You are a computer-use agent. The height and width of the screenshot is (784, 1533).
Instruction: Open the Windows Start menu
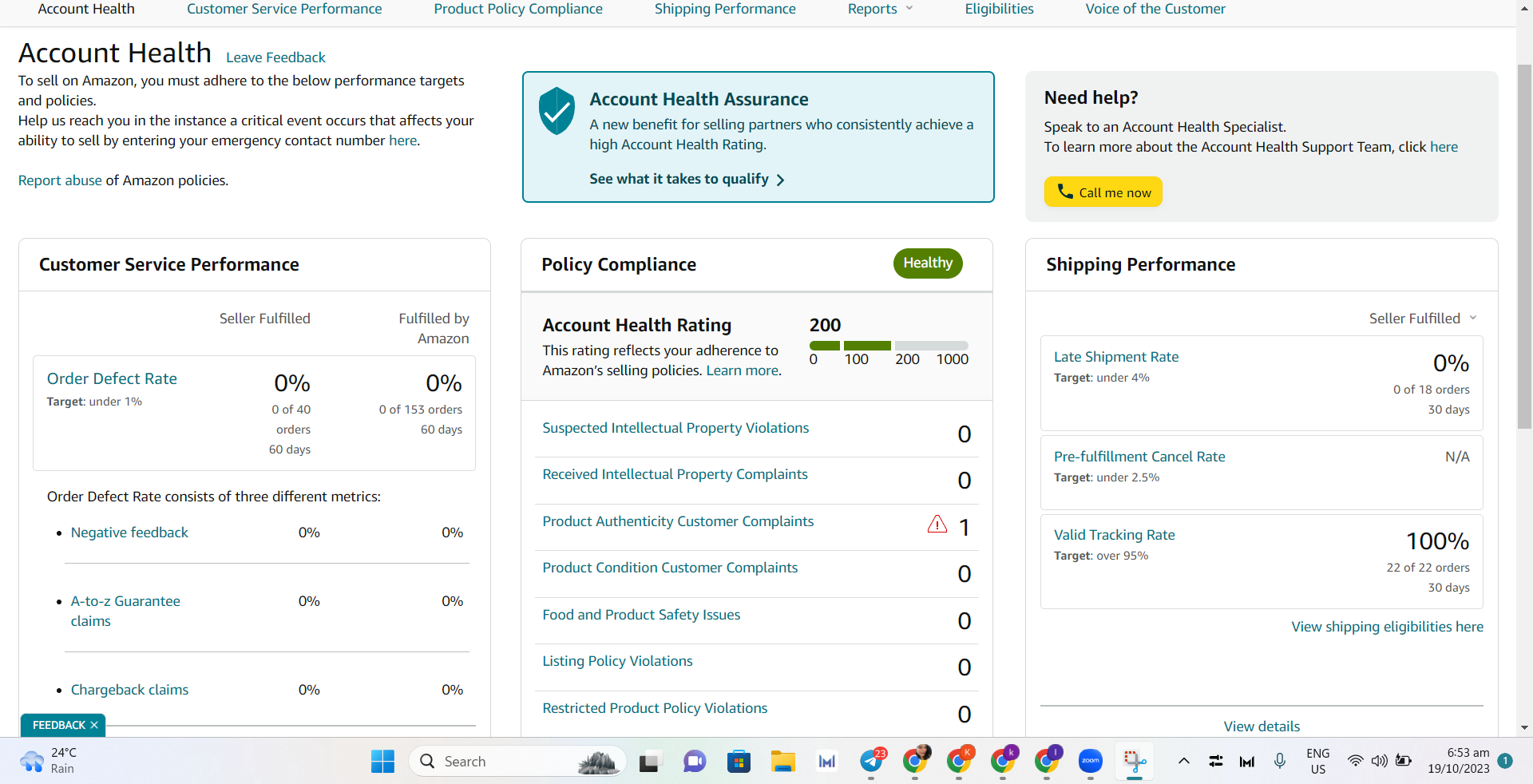click(x=383, y=761)
